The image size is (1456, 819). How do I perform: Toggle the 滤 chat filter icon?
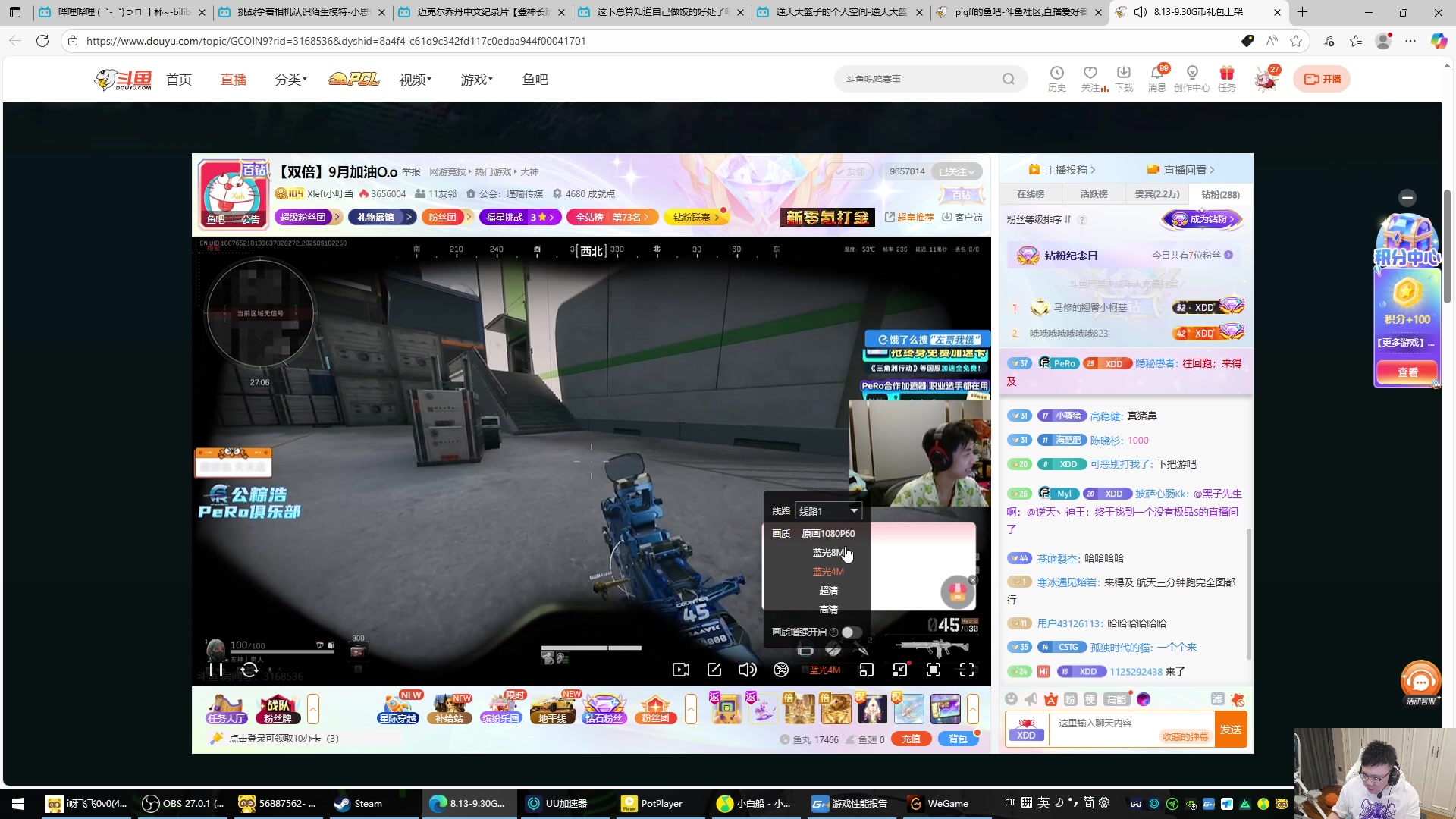click(x=1218, y=699)
